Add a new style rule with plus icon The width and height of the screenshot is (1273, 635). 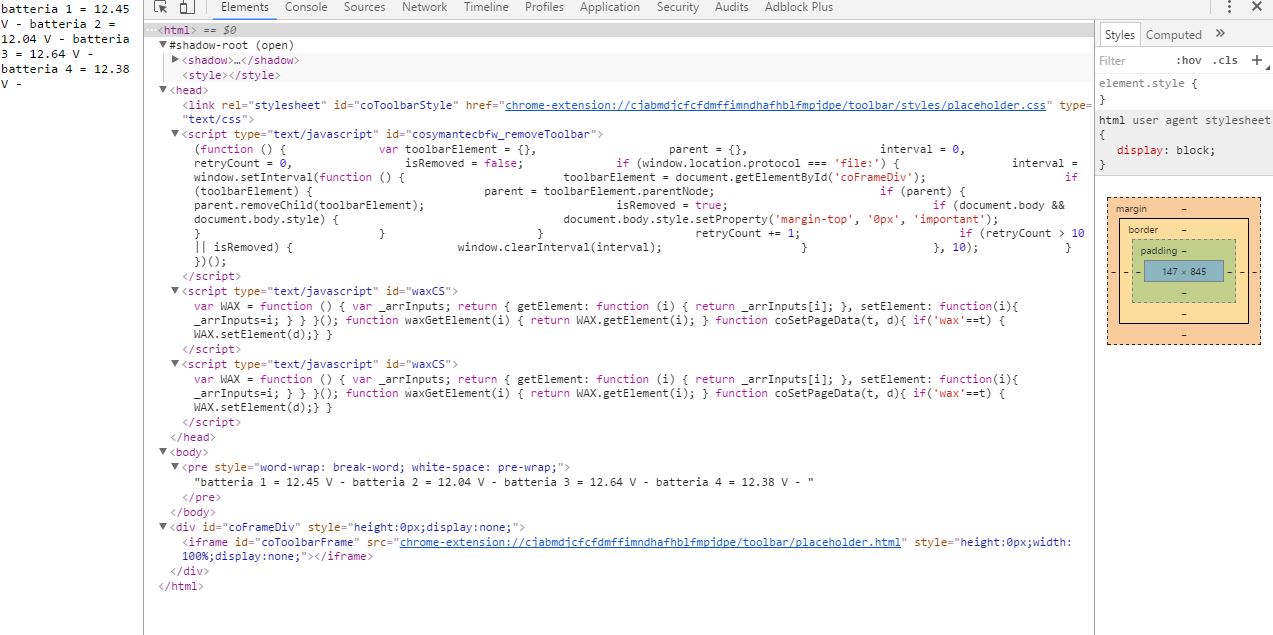1257,60
